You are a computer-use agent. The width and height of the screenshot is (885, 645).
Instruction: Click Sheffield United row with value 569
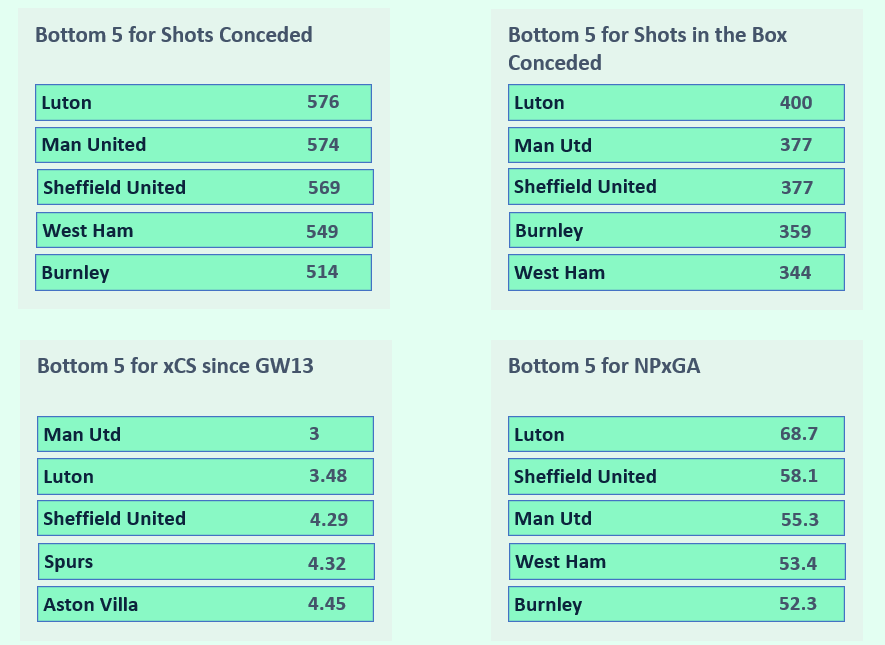[x=205, y=187]
